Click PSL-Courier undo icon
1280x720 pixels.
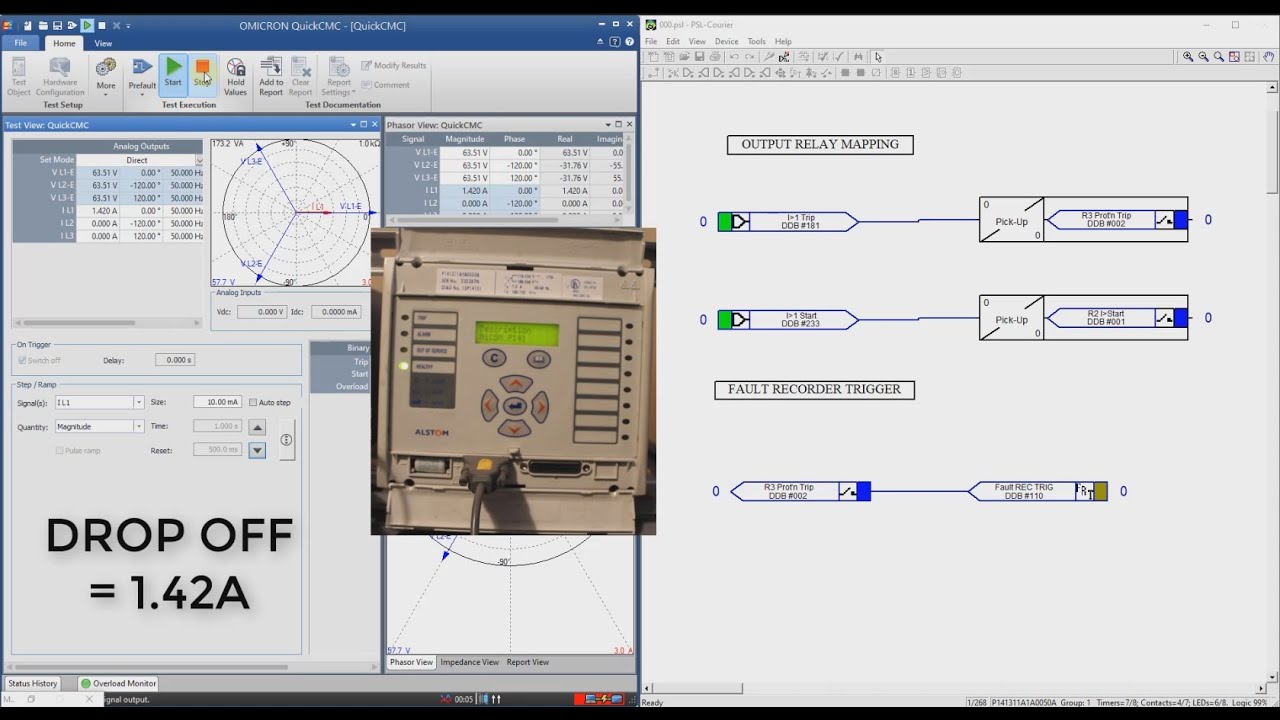pyautogui.click(x=734, y=57)
